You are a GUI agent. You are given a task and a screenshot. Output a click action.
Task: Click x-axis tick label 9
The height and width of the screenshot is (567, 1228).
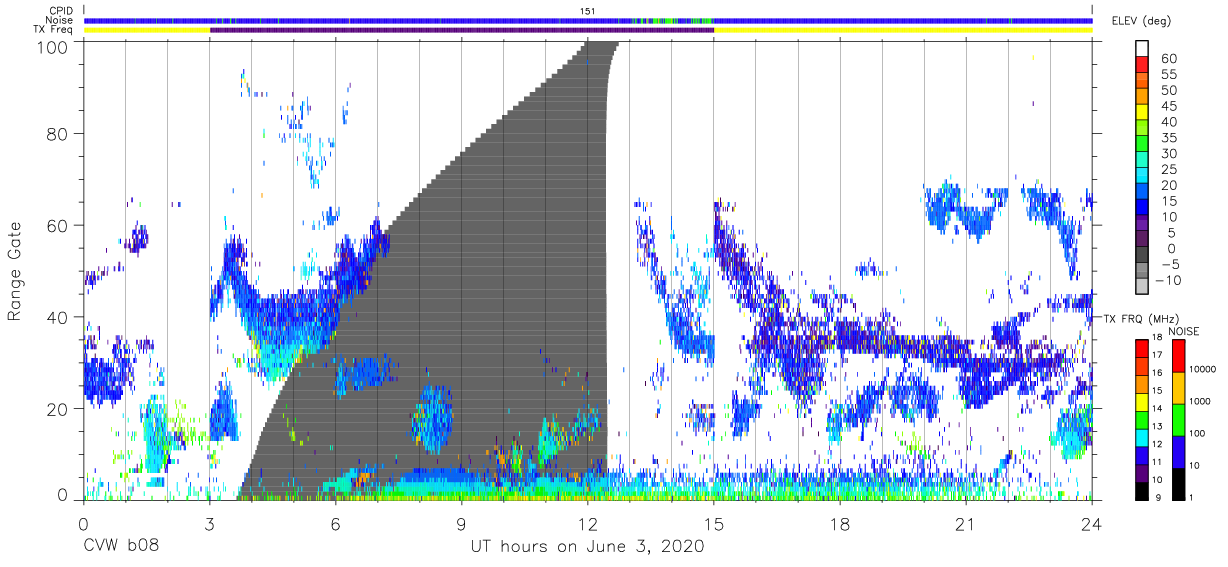tap(462, 523)
